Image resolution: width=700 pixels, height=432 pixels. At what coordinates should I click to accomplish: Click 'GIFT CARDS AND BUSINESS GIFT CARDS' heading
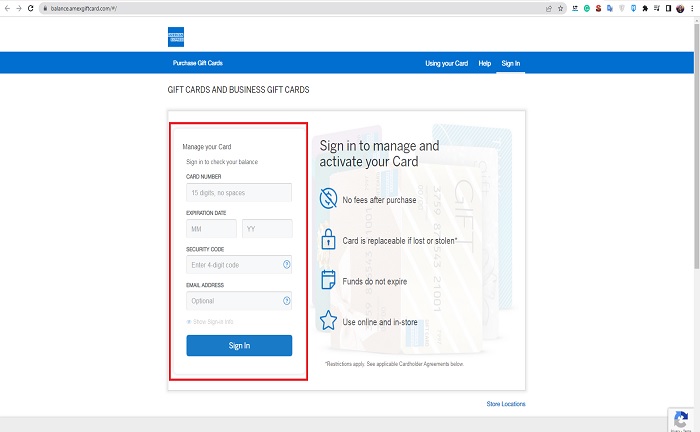(238, 90)
